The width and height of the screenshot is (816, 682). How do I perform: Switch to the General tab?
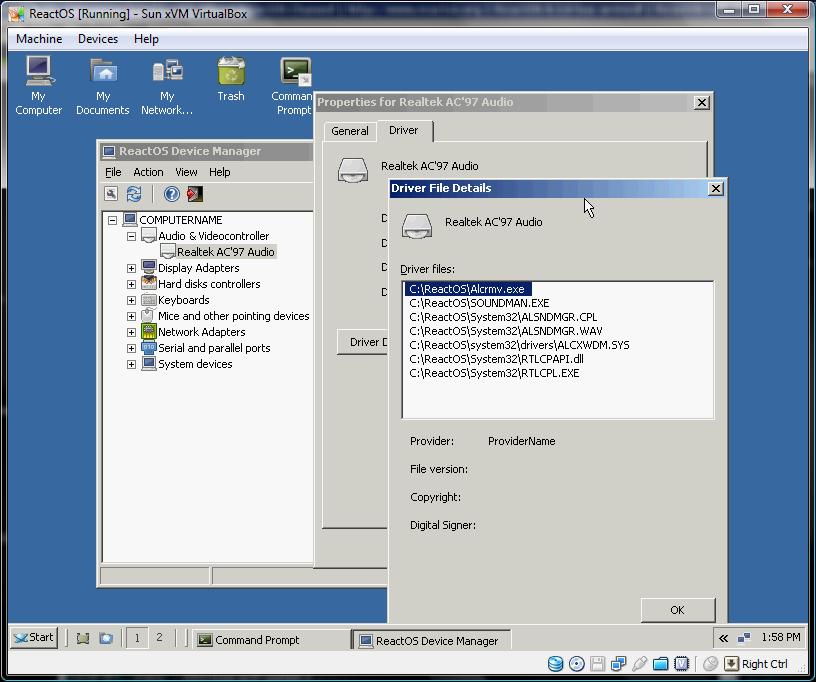pyautogui.click(x=350, y=131)
